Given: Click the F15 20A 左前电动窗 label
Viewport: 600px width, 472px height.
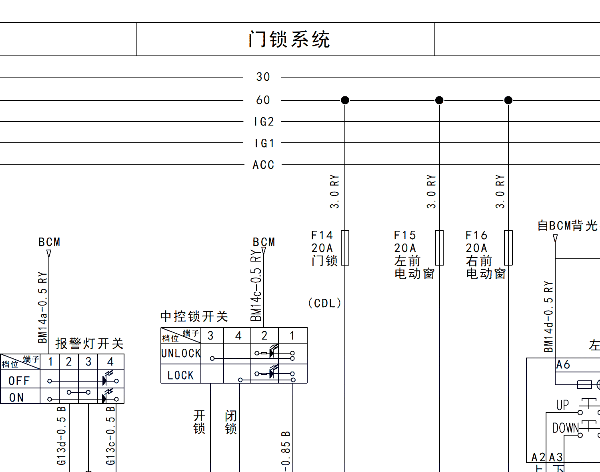Looking at the screenshot, I should pos(414,255).
